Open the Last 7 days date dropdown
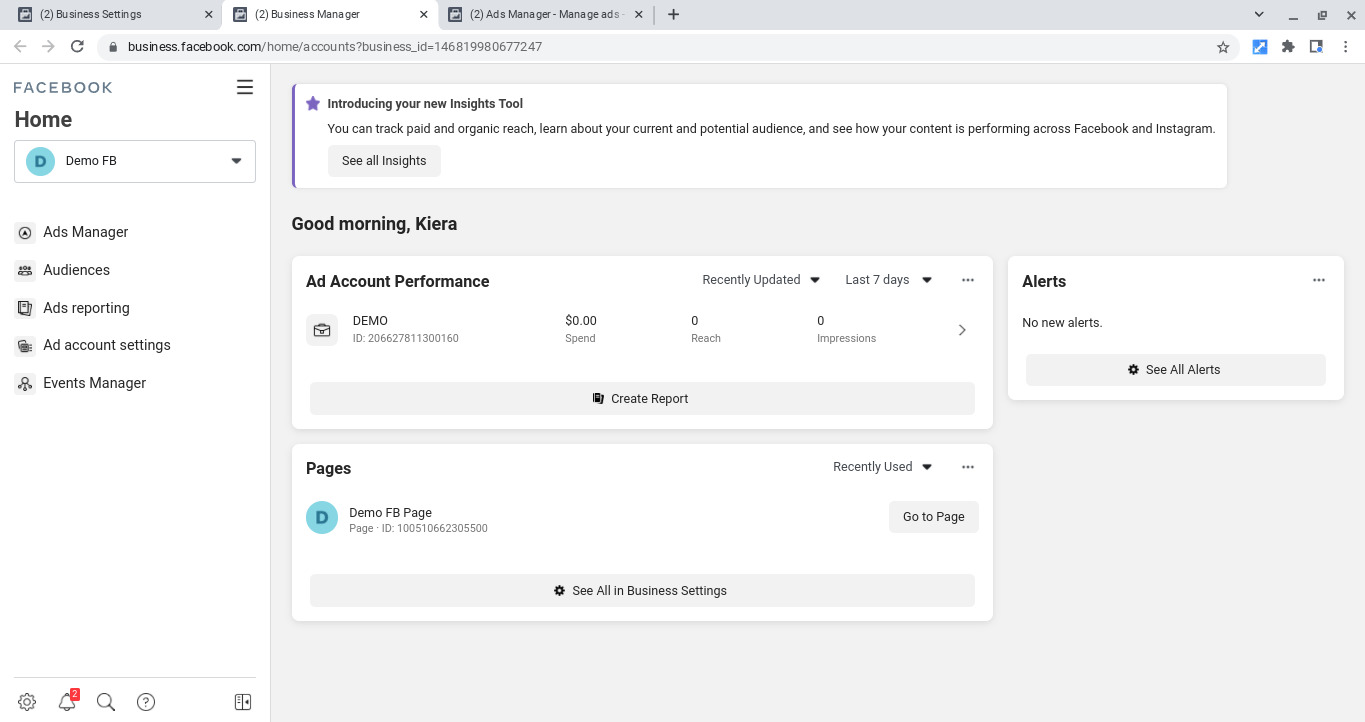This screenshot has width=1365, height=722. click(x=888, y=280)
